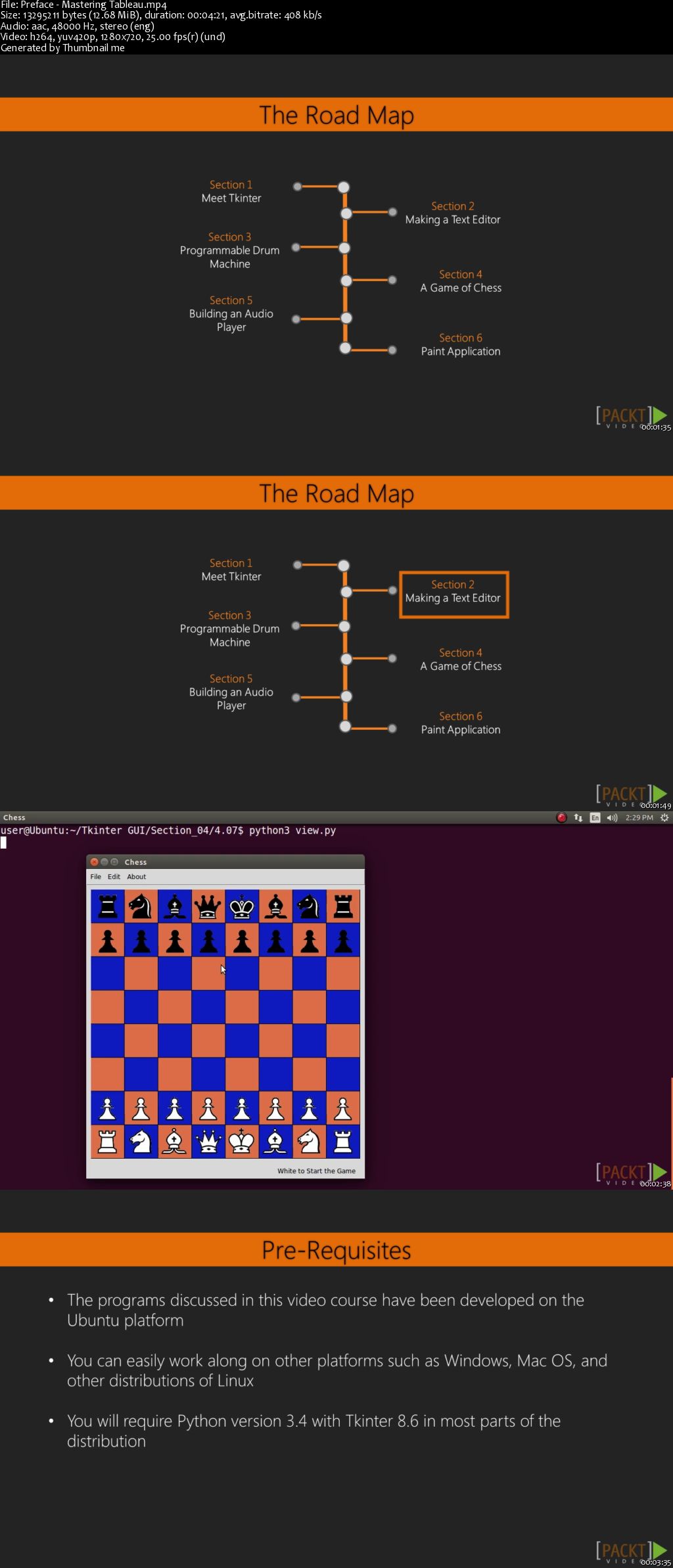Select the white king piece
The width and height of the screenshot is (673, 1568).
242,1142
